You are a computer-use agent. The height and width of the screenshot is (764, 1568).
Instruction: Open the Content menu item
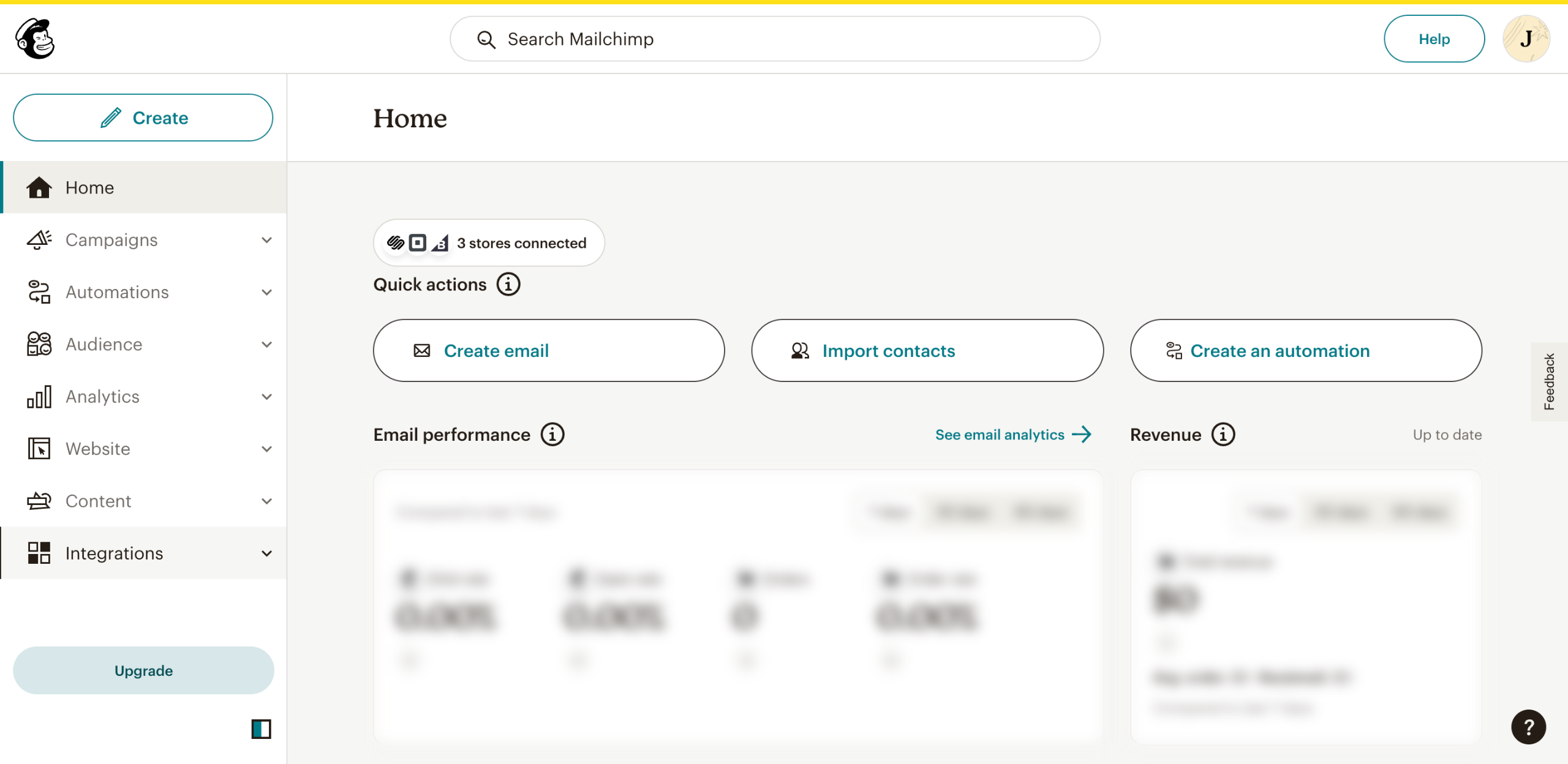[98, 501]
